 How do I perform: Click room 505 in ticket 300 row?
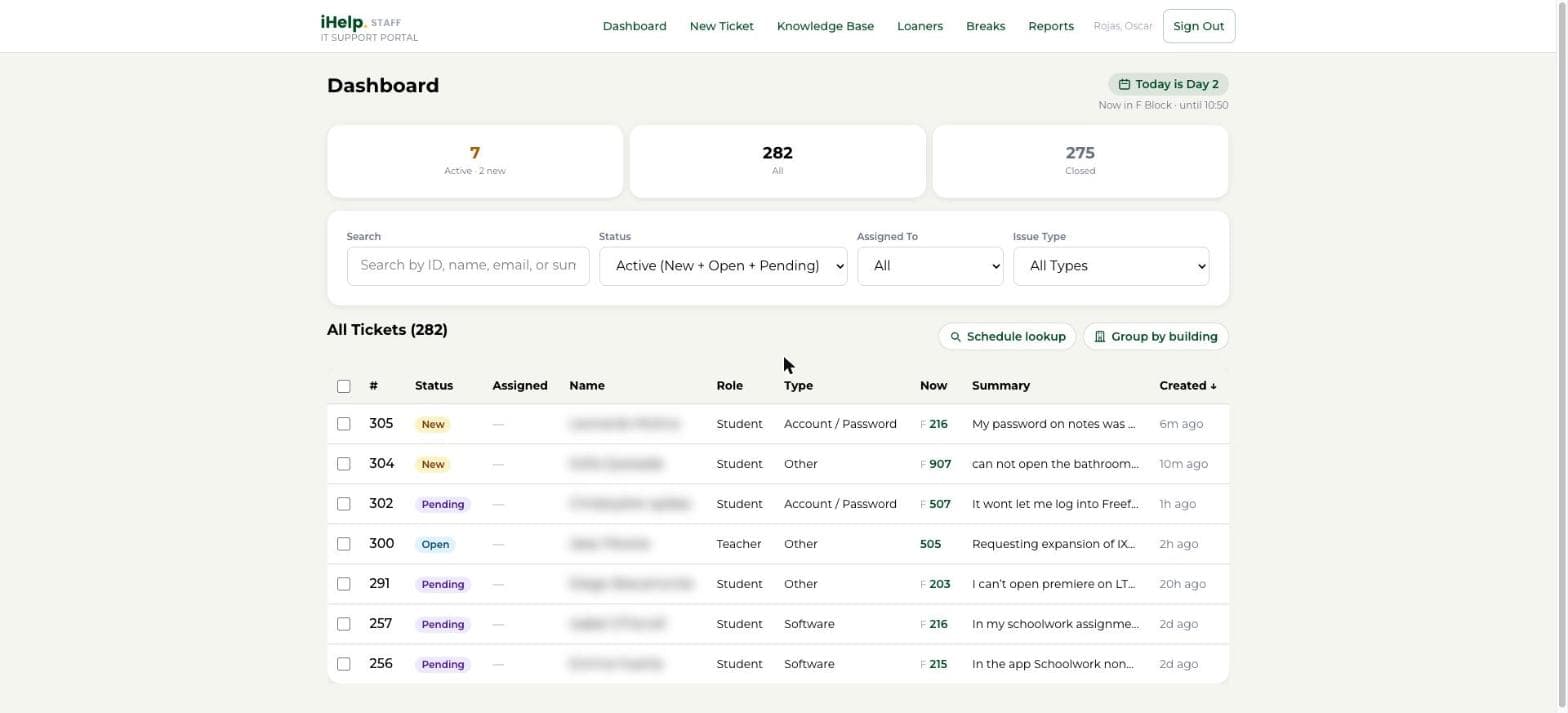click(x=930, y=544)
